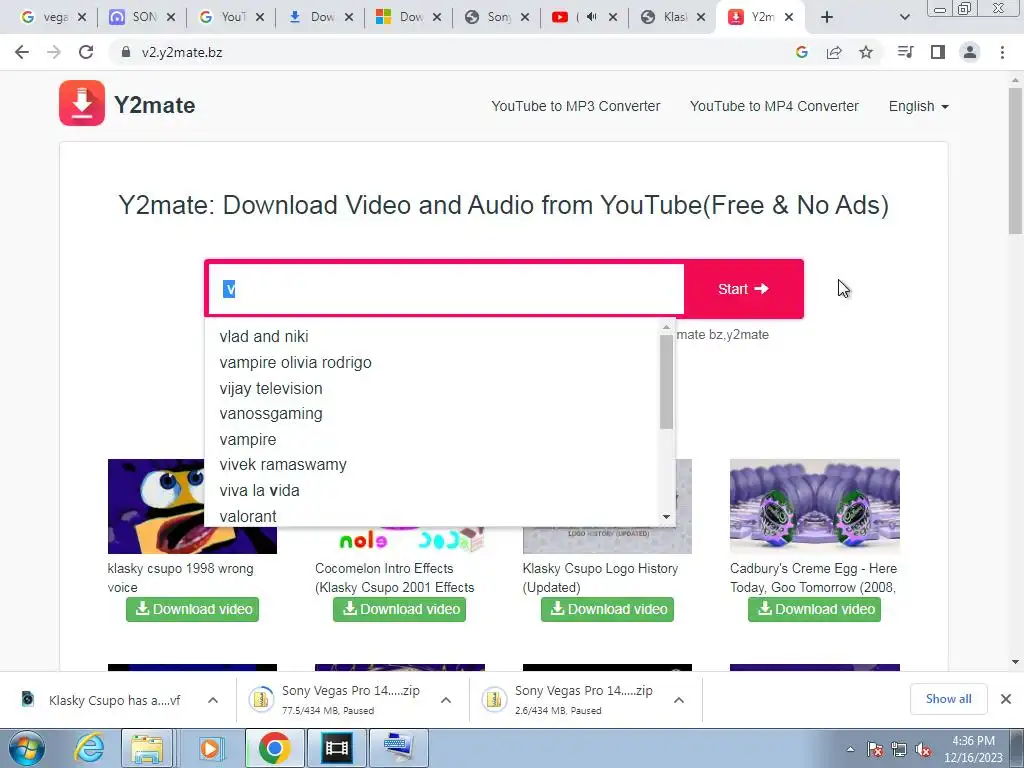This screenshot has width=1024, height=768.
Task: Click the network icon in the system tray
Action: coord(899,750)
